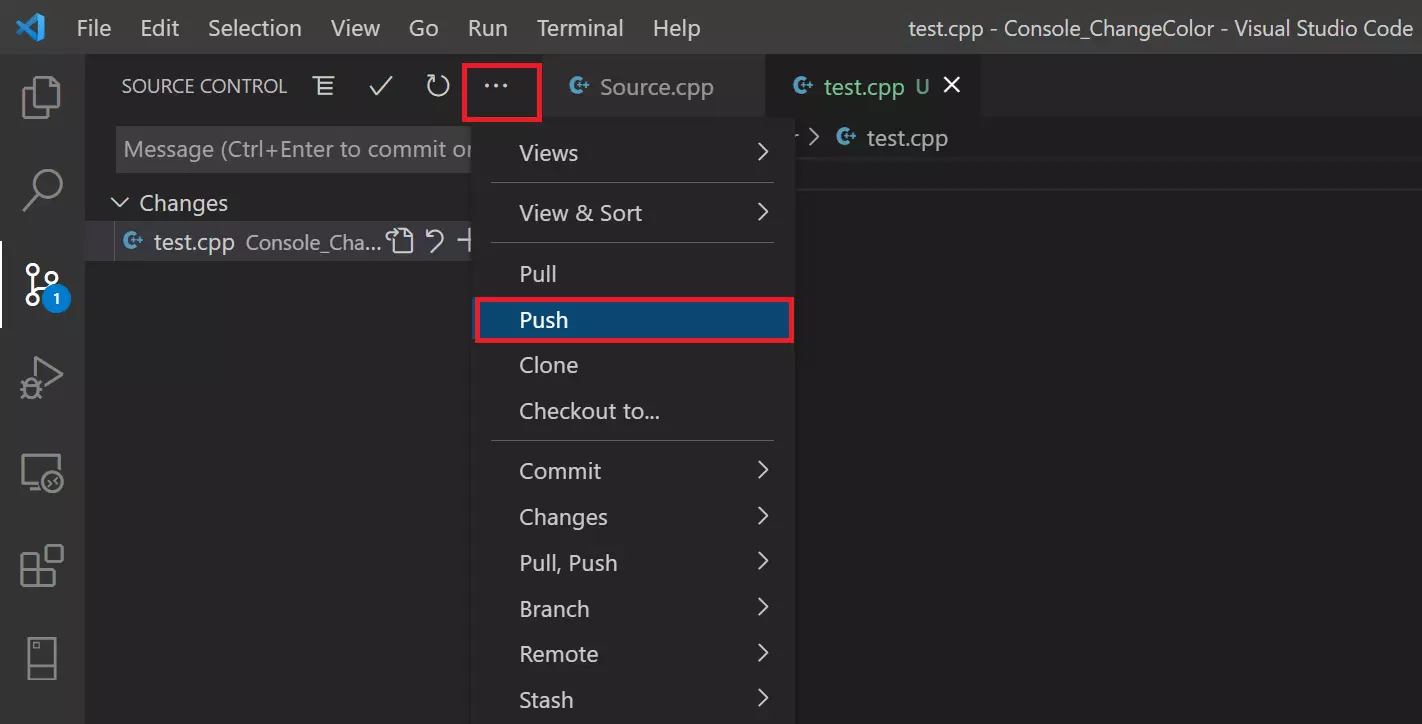The image size is (1422, 724).
Task: Expand the Views submenu
Action: (x=632, y=153)
